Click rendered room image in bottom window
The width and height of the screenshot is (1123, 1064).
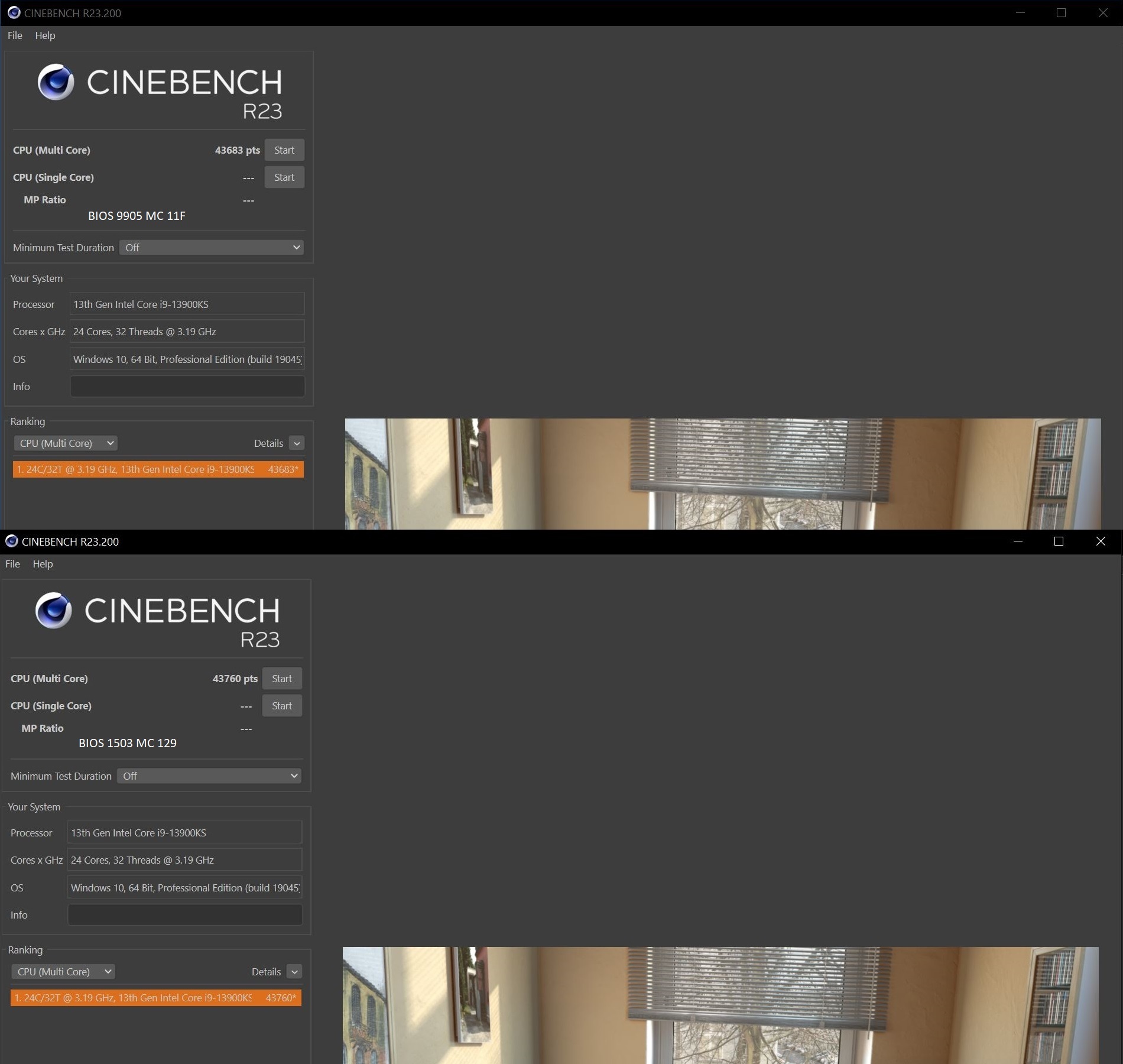[720, 1005]
